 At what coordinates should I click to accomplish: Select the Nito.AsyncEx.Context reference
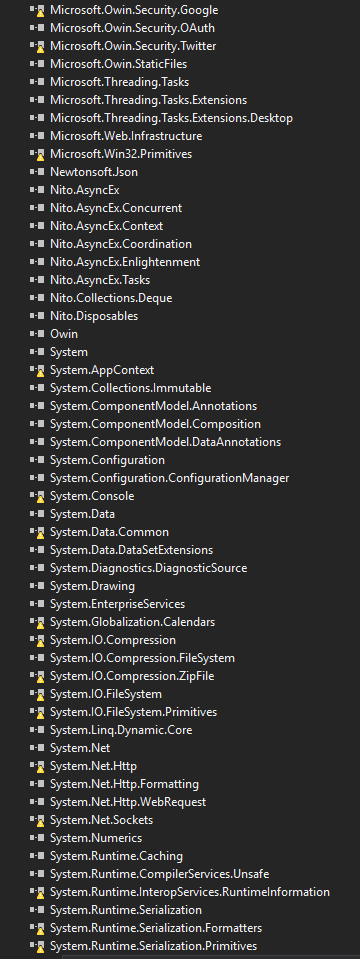[x=106, y=226]
